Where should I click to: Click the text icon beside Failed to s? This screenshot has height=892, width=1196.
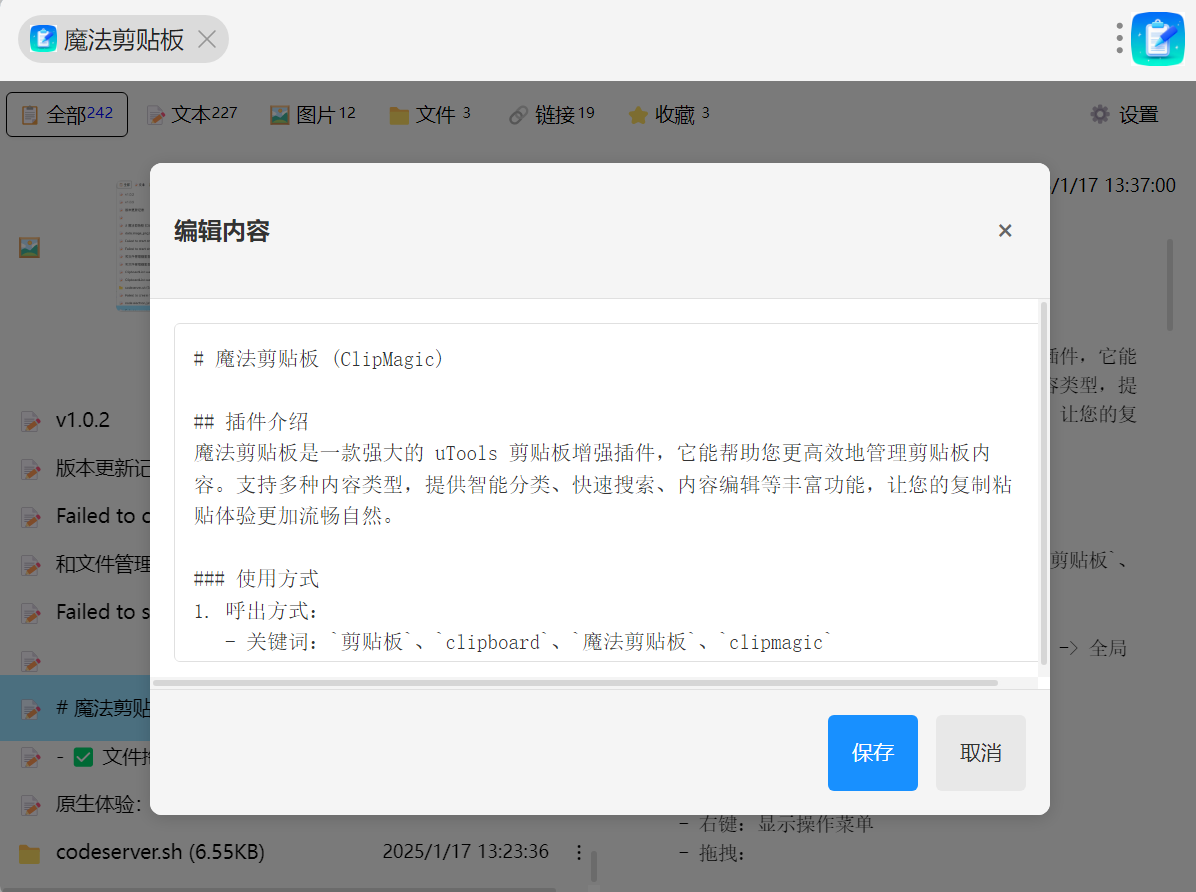click(x=31, y=613)
